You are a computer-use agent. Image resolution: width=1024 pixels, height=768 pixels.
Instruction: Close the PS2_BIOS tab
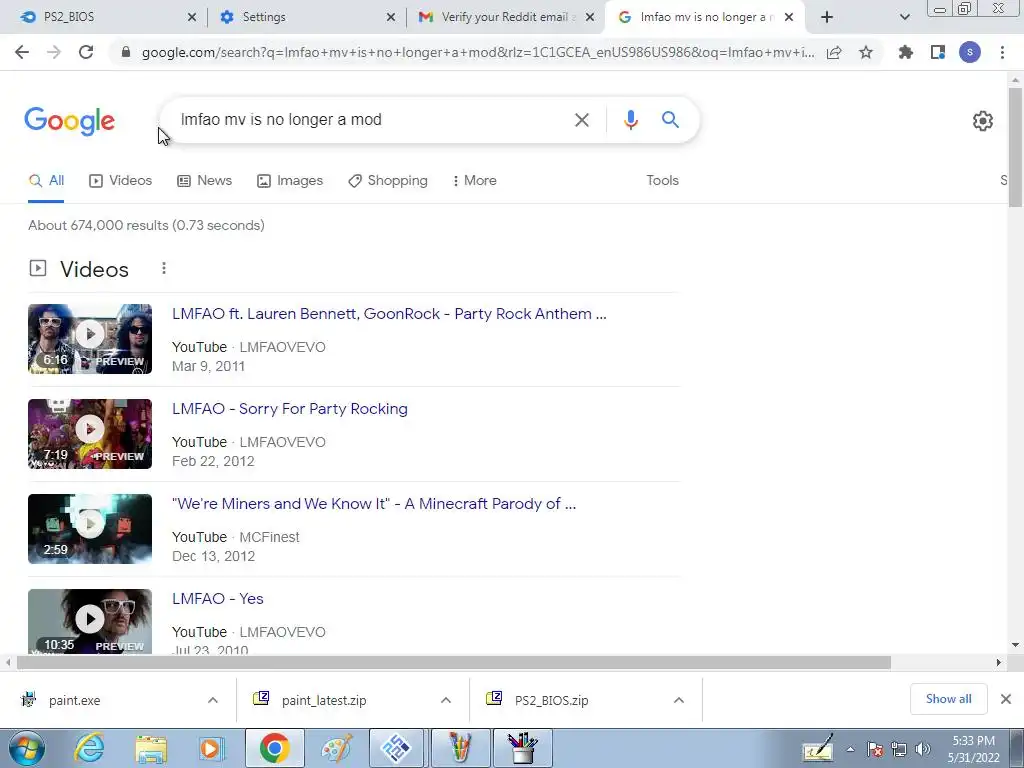[x=191, y=18]
